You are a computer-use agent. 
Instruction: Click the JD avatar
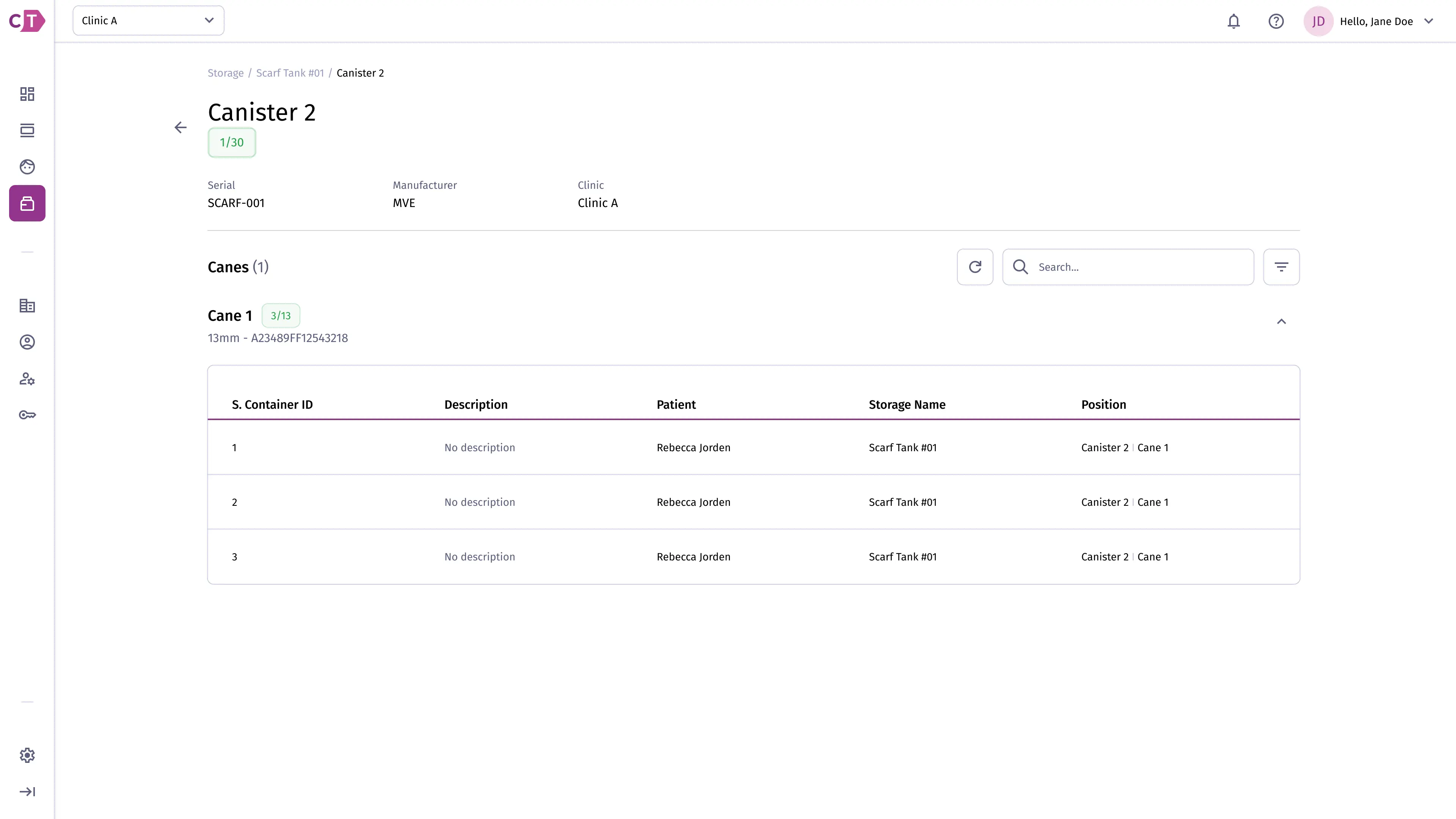[x=1318, y=22]
